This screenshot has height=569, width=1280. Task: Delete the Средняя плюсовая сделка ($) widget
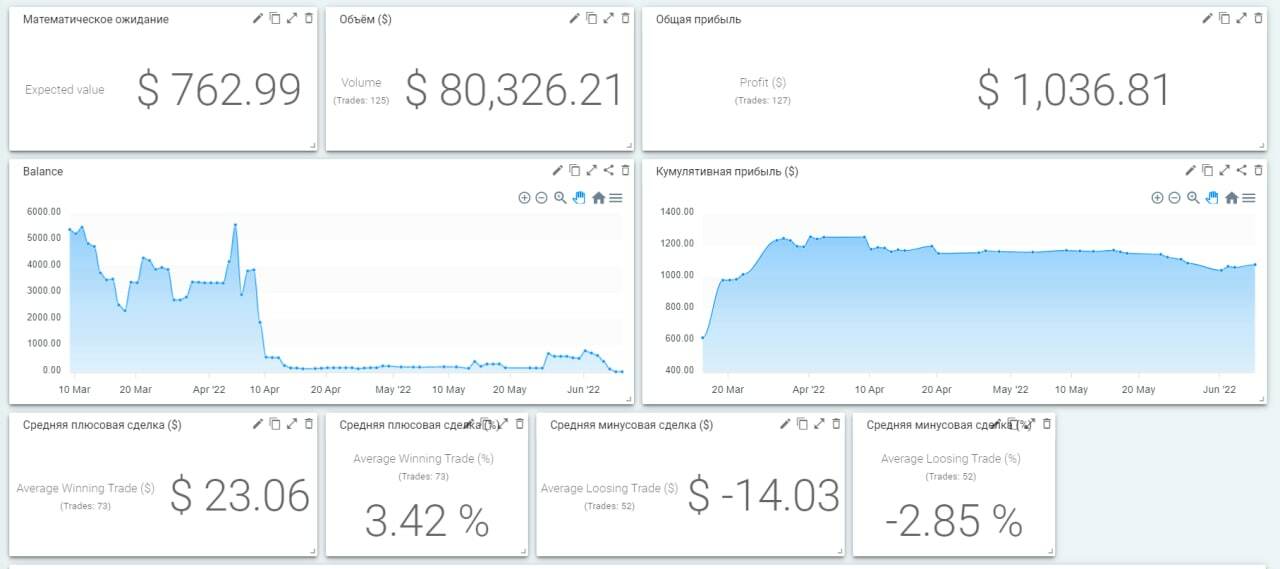pos(309,424)
